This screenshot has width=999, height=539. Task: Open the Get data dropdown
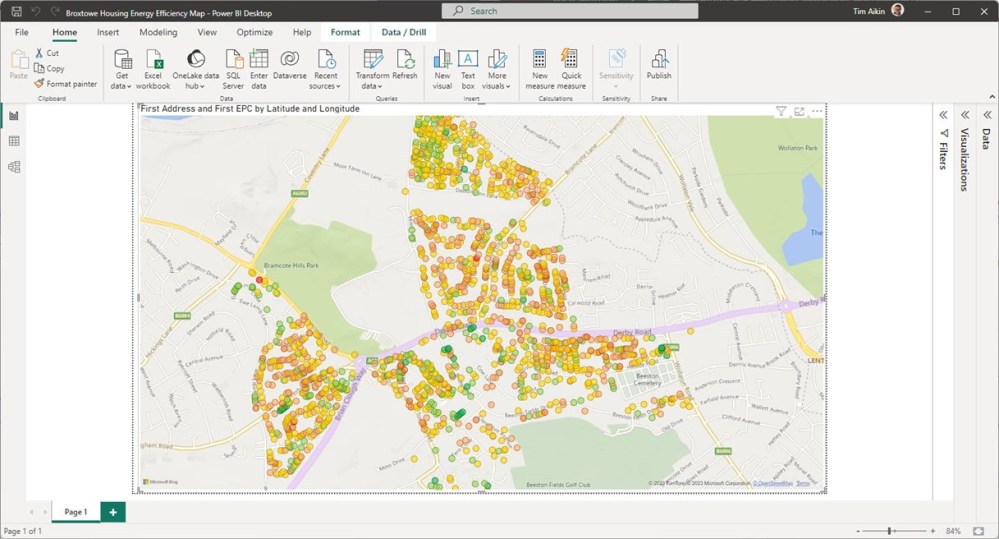(122, 86)
